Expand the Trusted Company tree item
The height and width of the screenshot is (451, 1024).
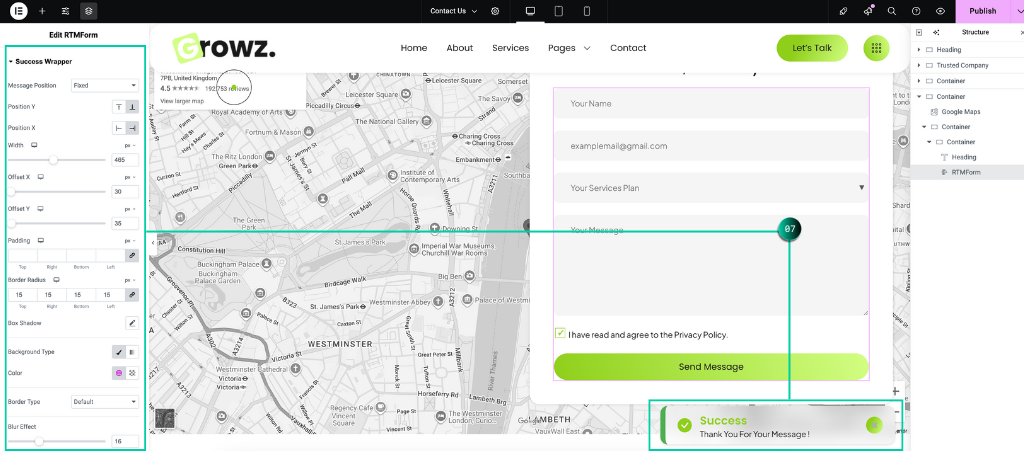pos(919,65)
